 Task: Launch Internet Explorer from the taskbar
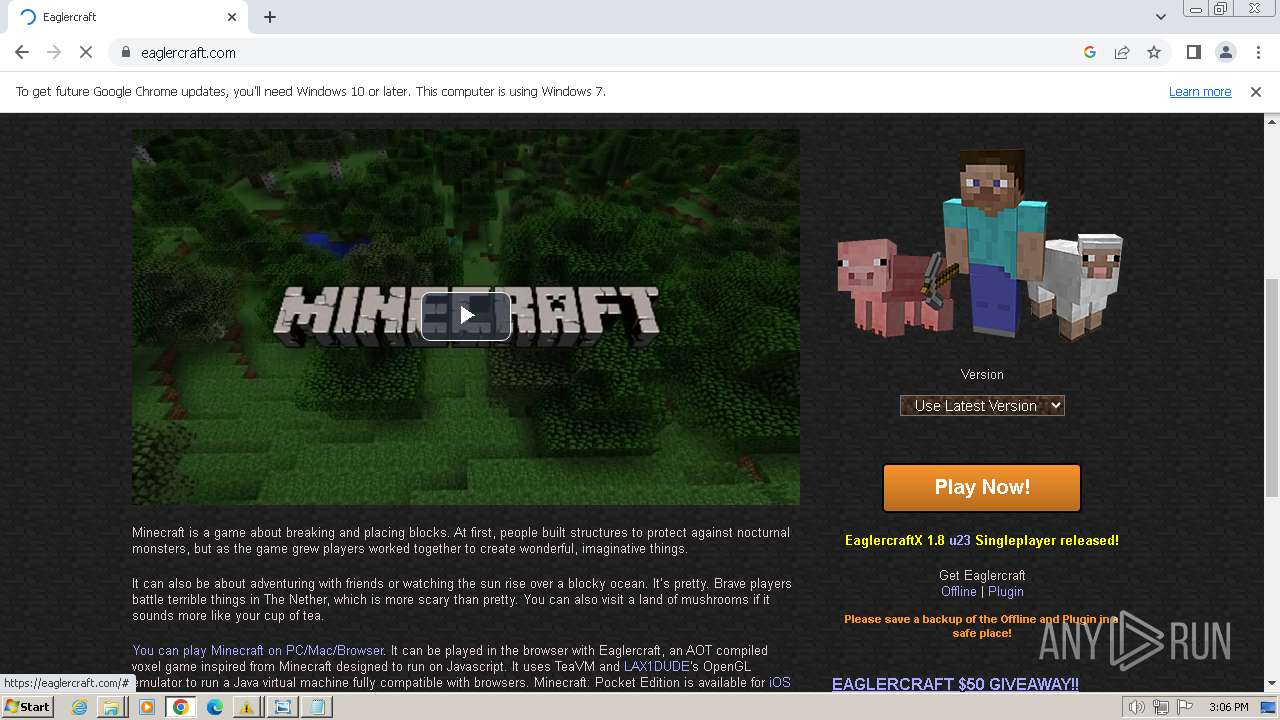click(x=79, y=707)
